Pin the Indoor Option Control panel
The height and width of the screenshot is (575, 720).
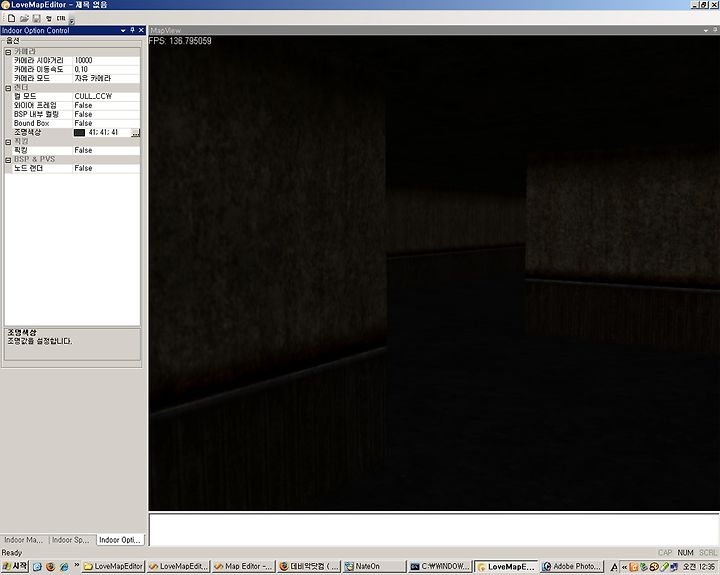pos(132,30)
